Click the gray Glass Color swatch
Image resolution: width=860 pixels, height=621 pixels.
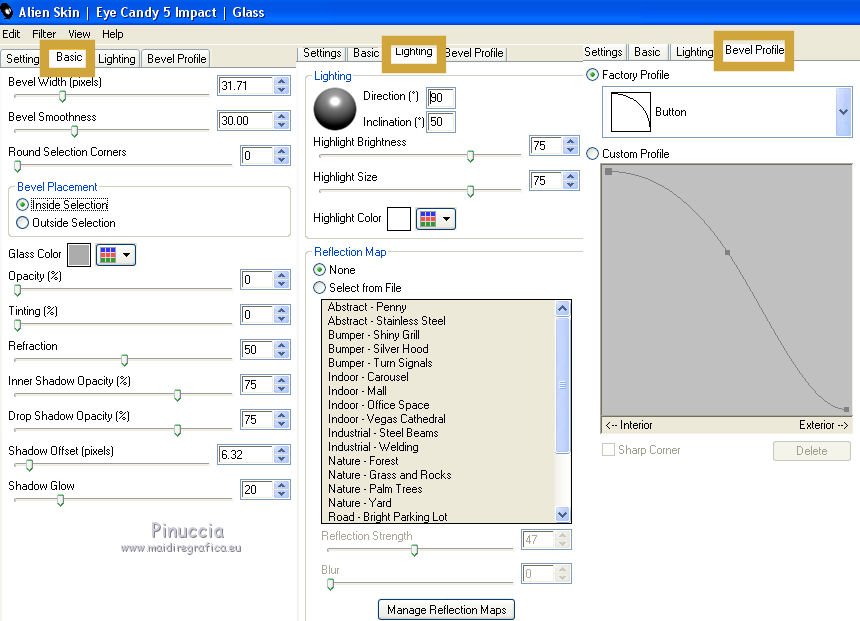pos(79,255)
